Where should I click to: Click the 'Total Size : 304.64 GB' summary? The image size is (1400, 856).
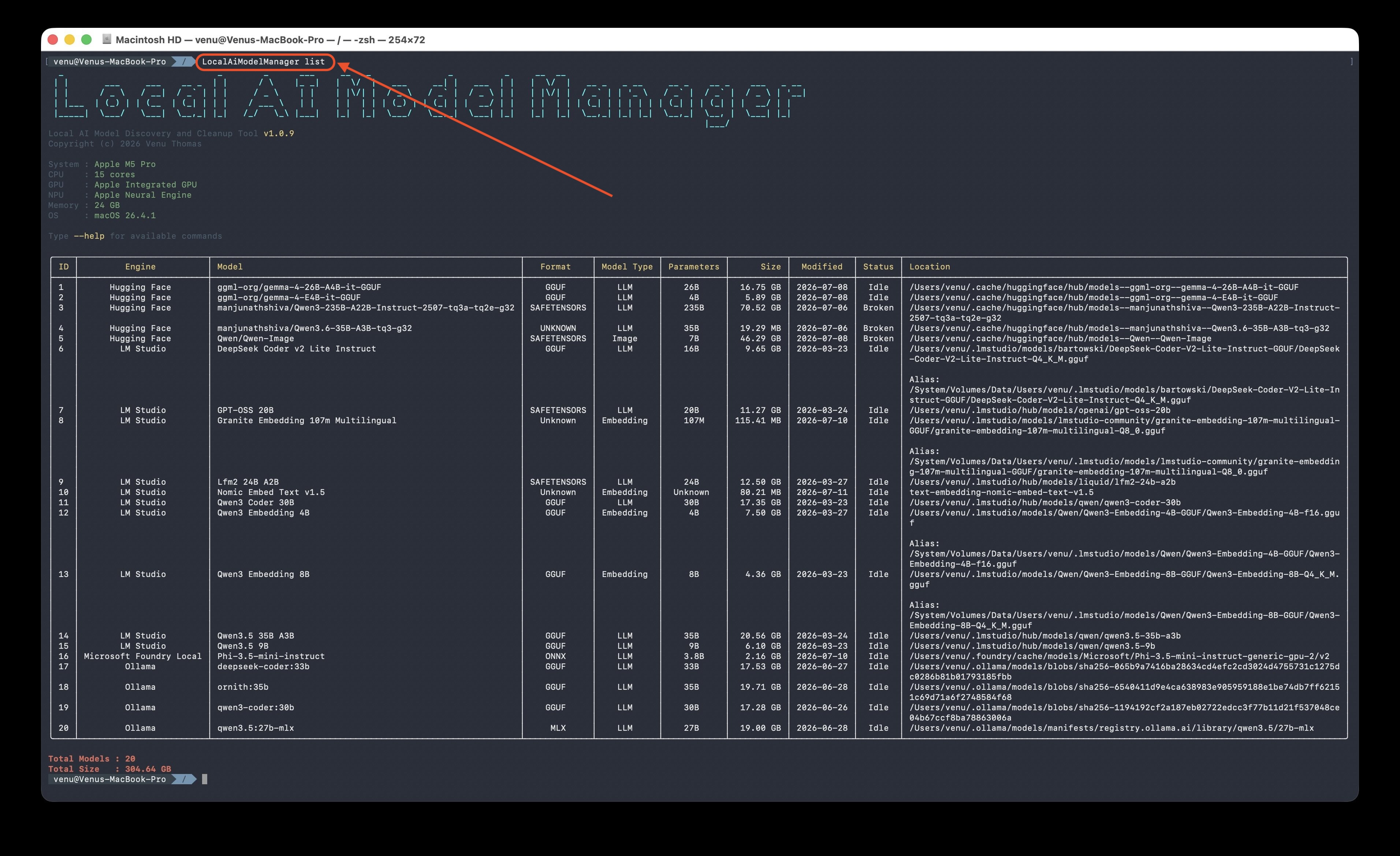[110, 768]
